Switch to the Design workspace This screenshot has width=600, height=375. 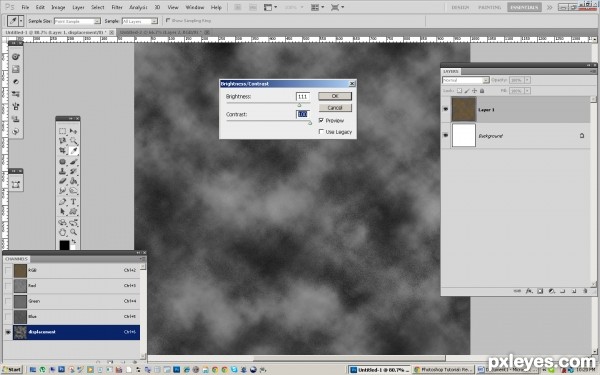[x=460, y=7]
